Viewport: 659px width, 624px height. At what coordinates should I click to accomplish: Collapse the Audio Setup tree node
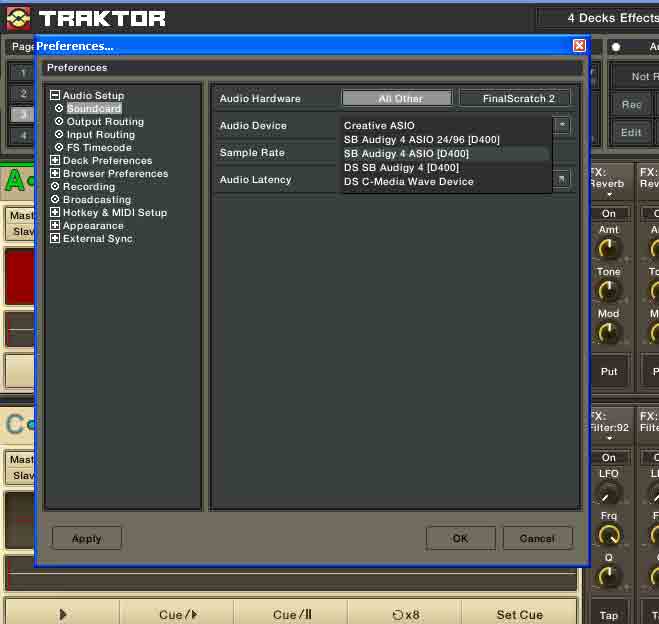(x=55, y=95)
